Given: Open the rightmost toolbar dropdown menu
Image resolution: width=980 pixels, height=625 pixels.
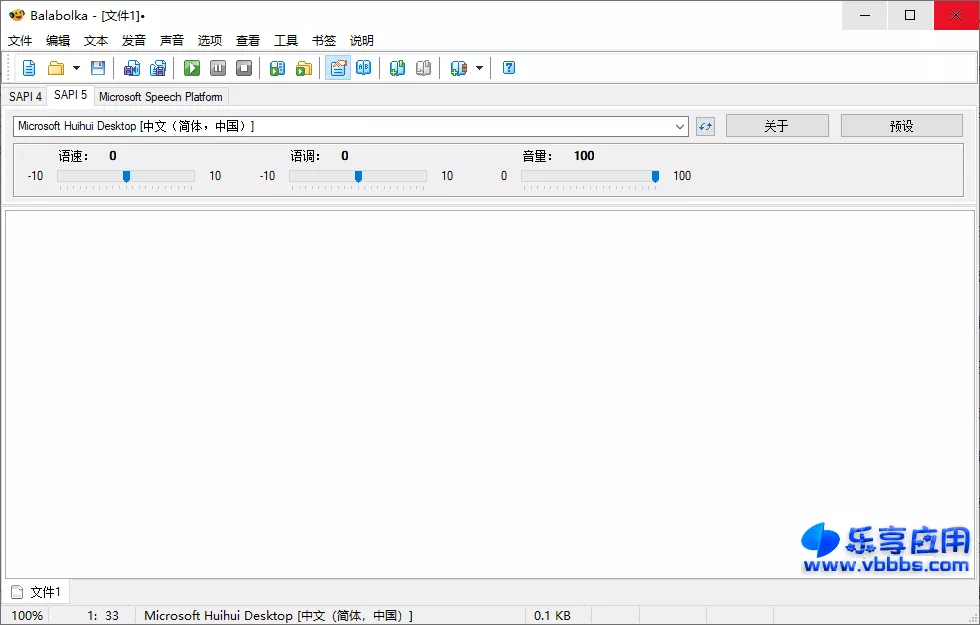Looking at the screenshot, I should [x=478, y=67].
